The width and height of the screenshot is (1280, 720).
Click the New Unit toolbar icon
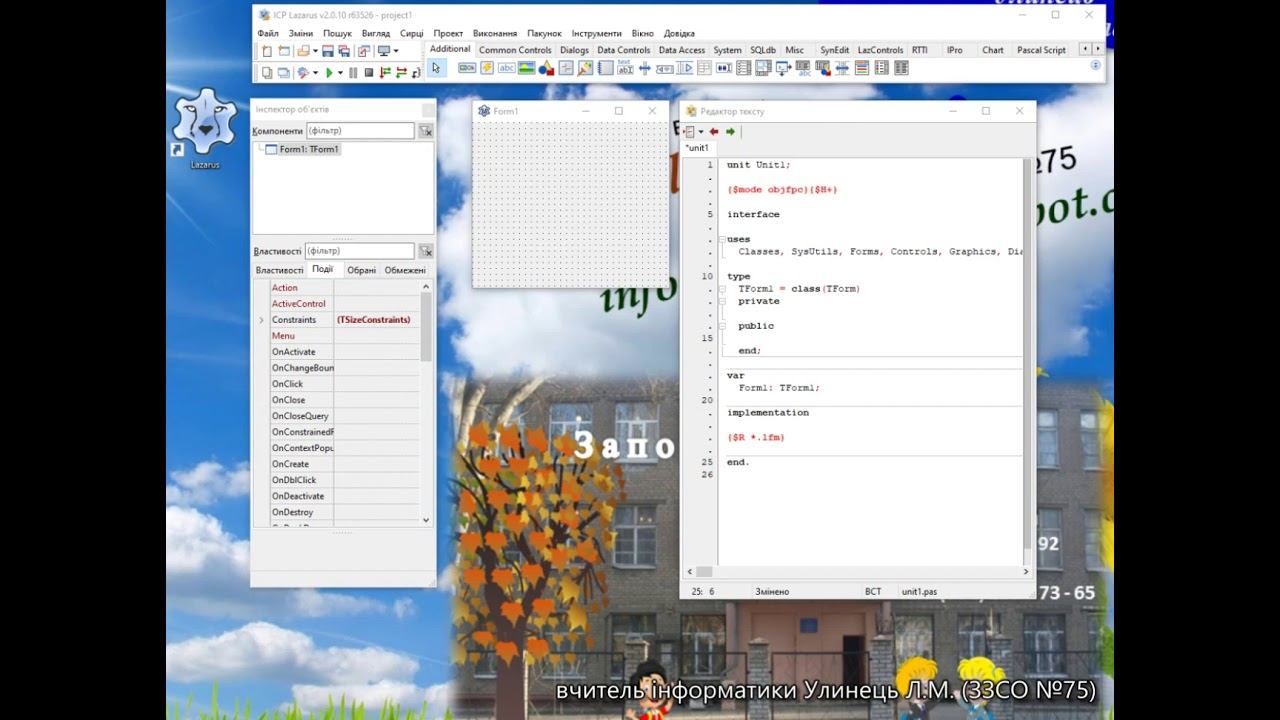[x=267, y=51]
